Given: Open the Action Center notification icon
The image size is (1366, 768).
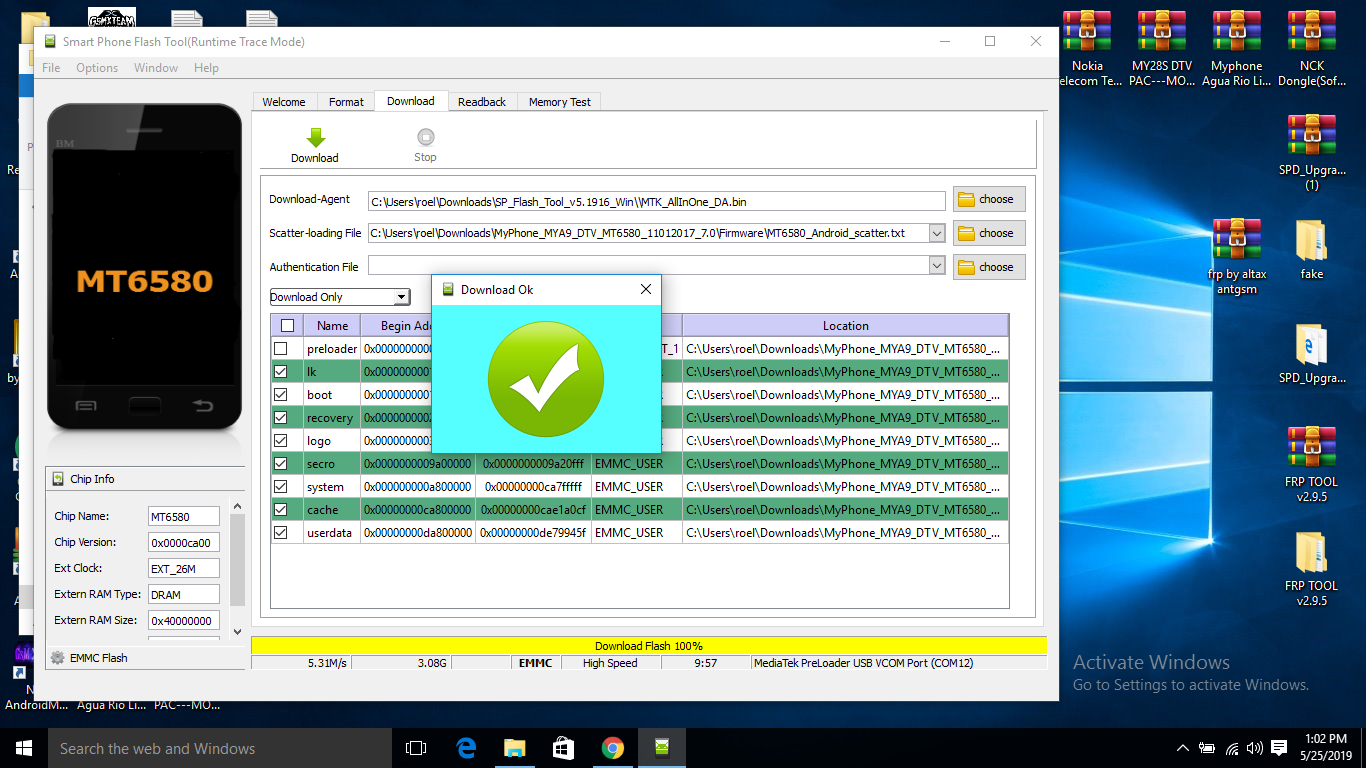Looking at the screenshot, I should click(x=1279, y=748).
